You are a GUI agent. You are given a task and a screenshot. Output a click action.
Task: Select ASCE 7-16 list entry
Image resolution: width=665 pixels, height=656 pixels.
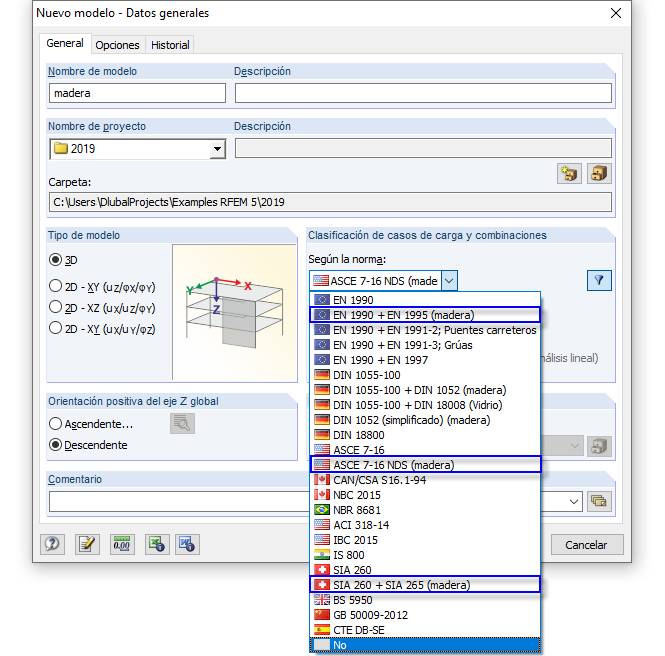coord(425,450)
